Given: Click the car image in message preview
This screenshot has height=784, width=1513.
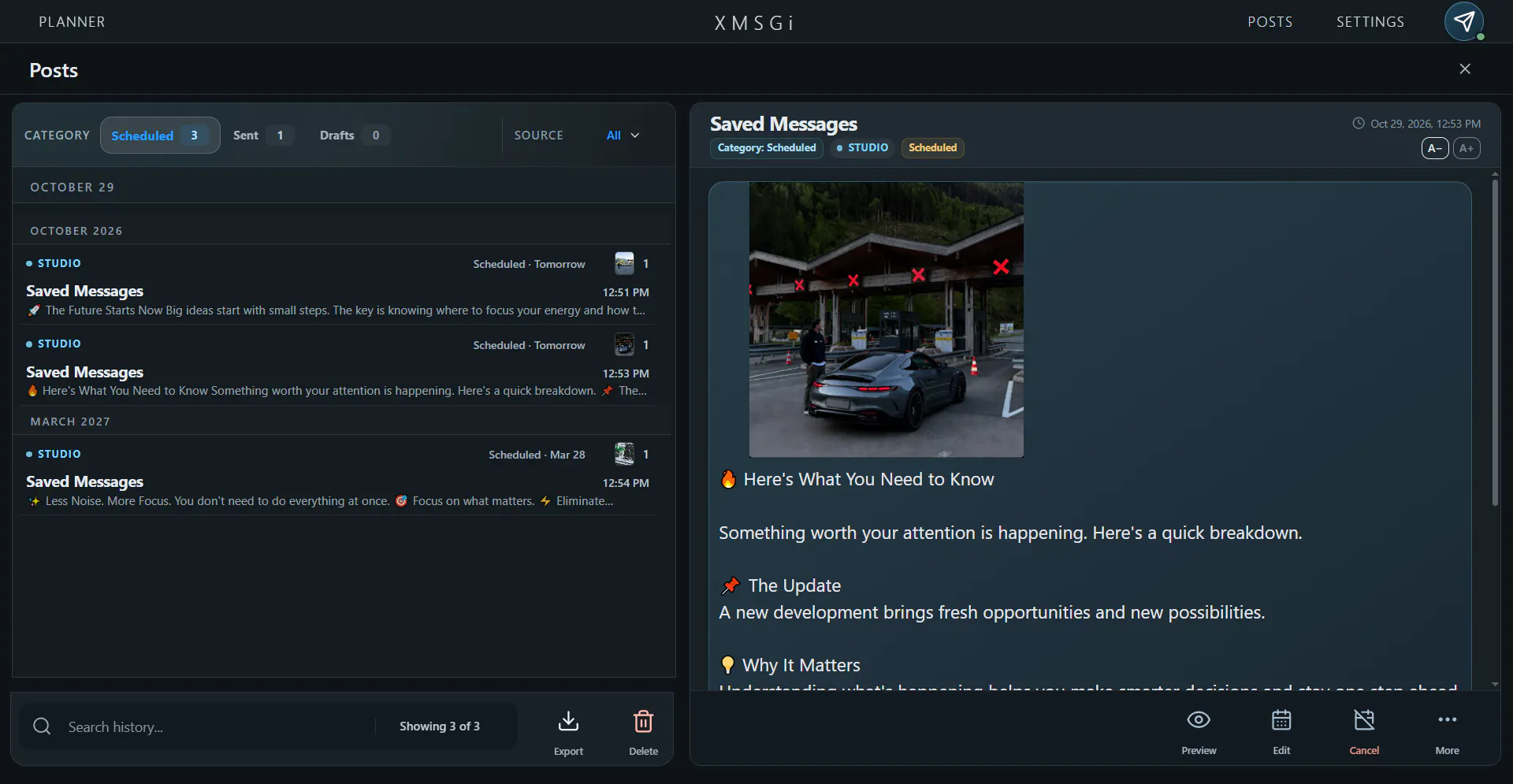Looking at the screenshot, I should coord(887,320).
